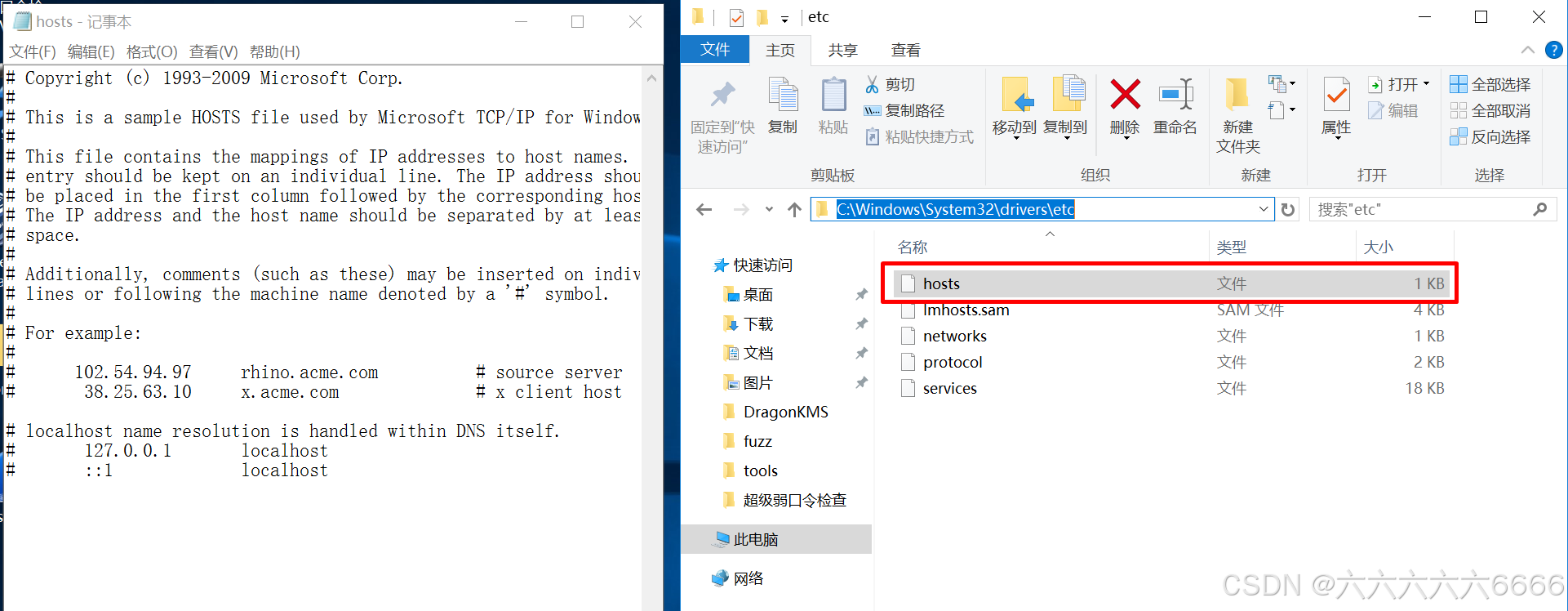Click Select none in ribbon
This screenshot has width=1568, height=611.
(x=1490, y=110)
